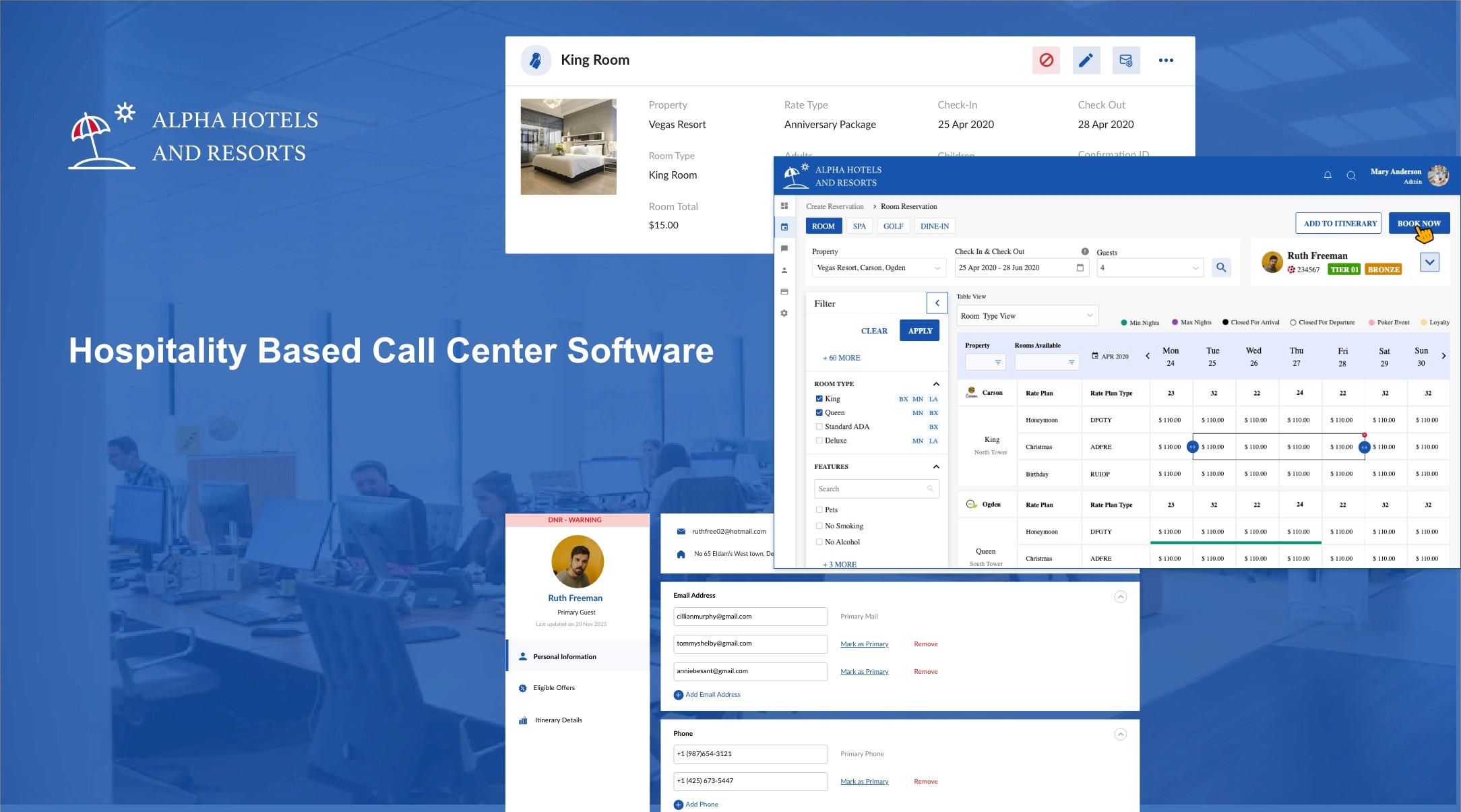The height and width of the screenshot is (812, 1461).
Task: Expand the Ruth Freeman guest card chevron
Action: point(1429,262)
